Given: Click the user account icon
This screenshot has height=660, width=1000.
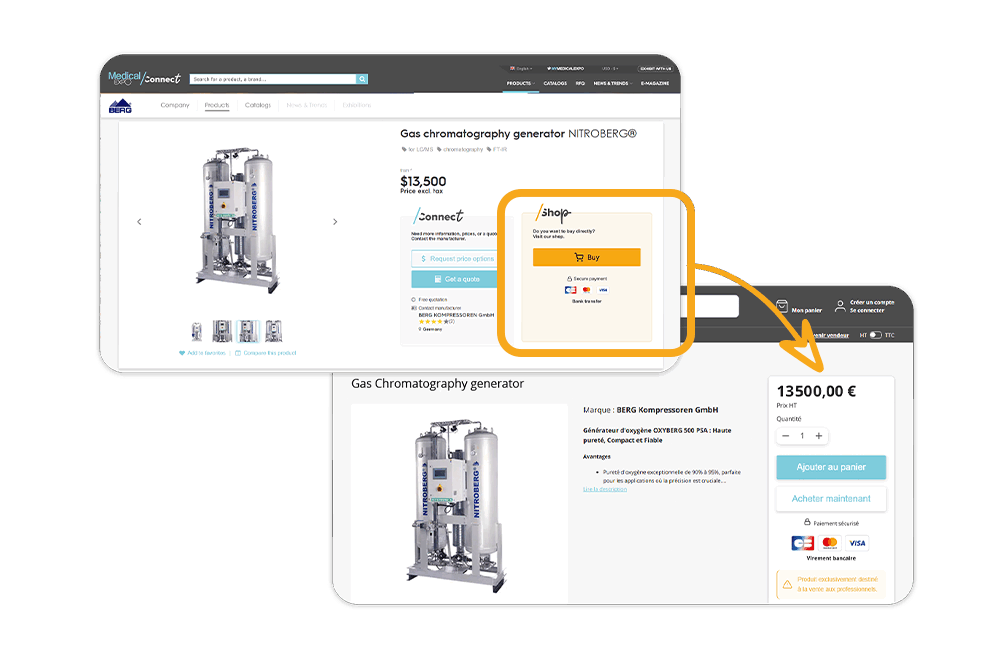Looking at the screenshot, I should point(840,306).
